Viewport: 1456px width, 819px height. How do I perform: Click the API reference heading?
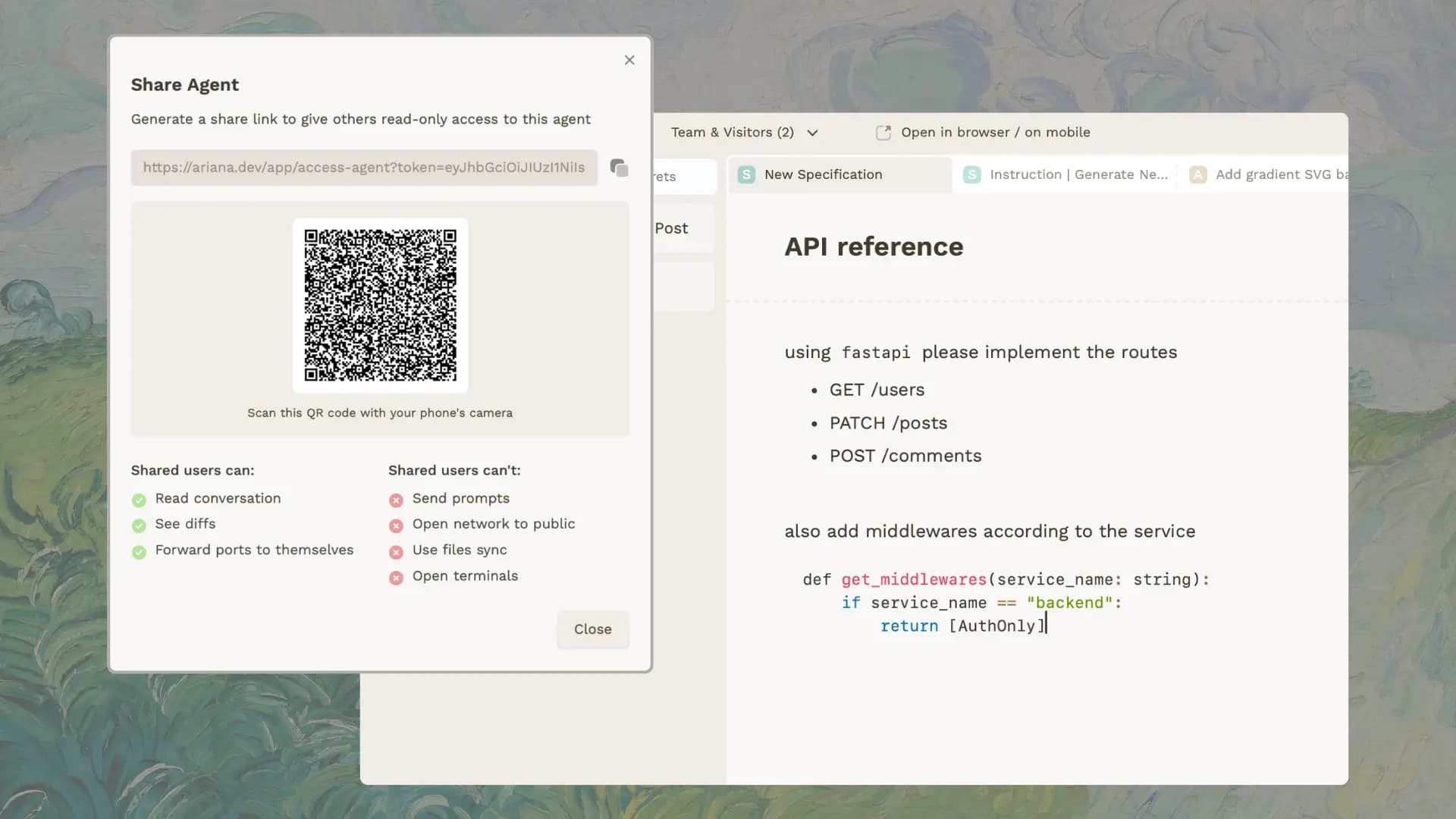(874, 246)
